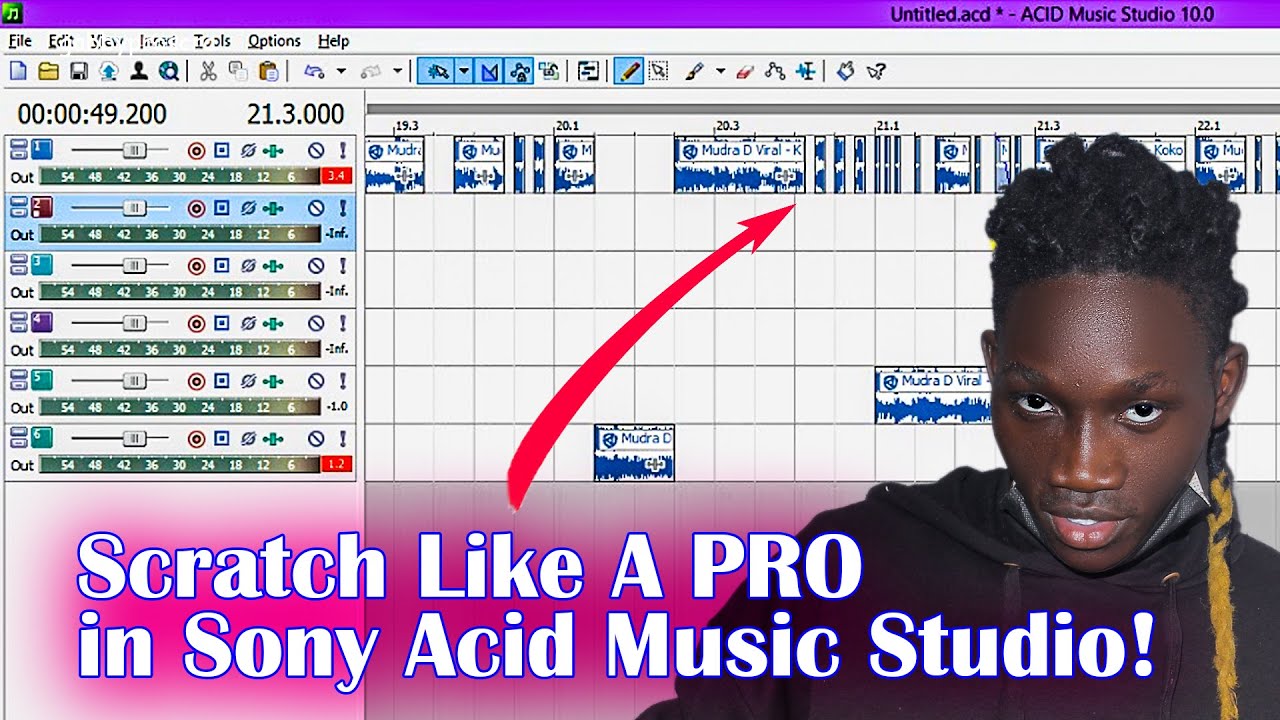The height and width of the screenshot is (720, 1280).
Task: Solo track 6
Action: click(342, 438)
